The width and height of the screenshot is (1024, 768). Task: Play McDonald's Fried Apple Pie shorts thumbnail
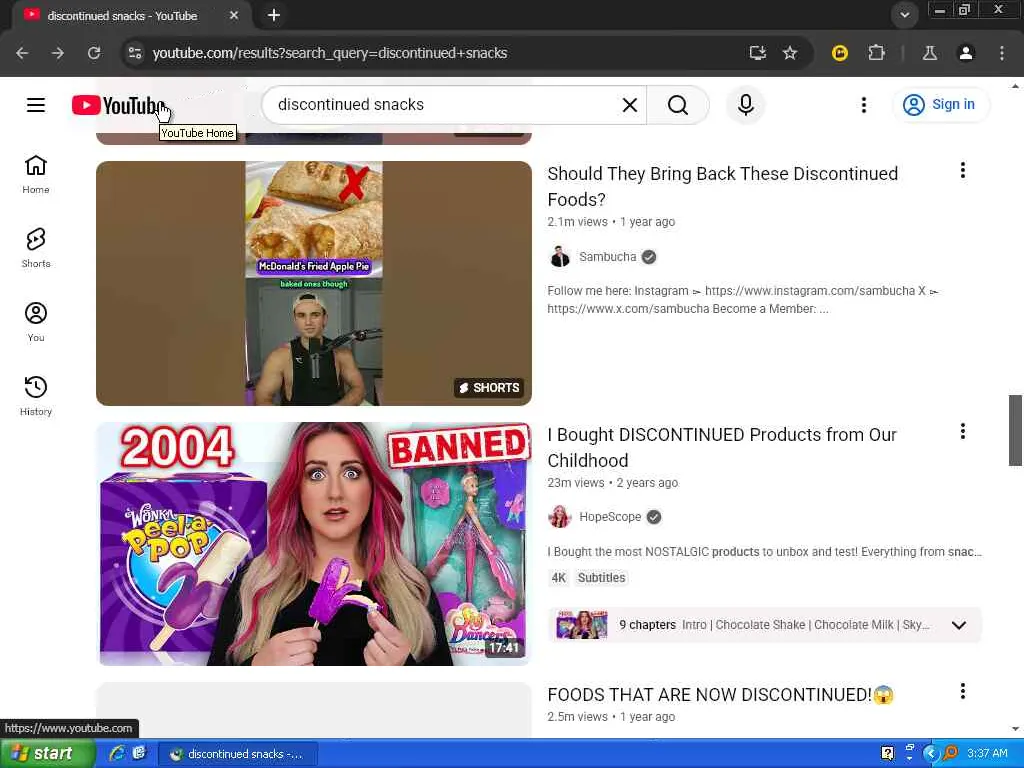[313, 283]
